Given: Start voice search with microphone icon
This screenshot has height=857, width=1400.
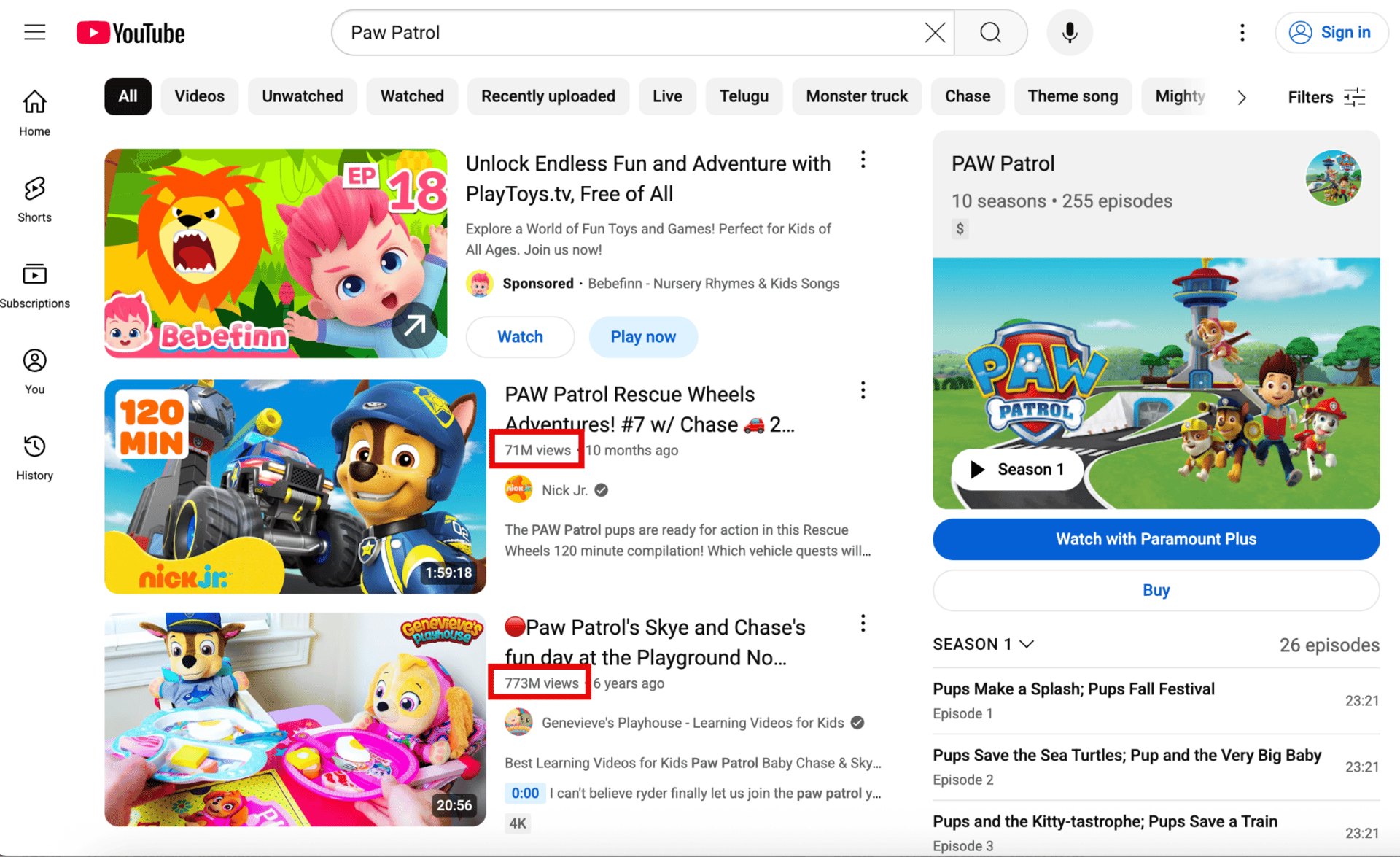Looking at the screenshot, I should 1069,33.
